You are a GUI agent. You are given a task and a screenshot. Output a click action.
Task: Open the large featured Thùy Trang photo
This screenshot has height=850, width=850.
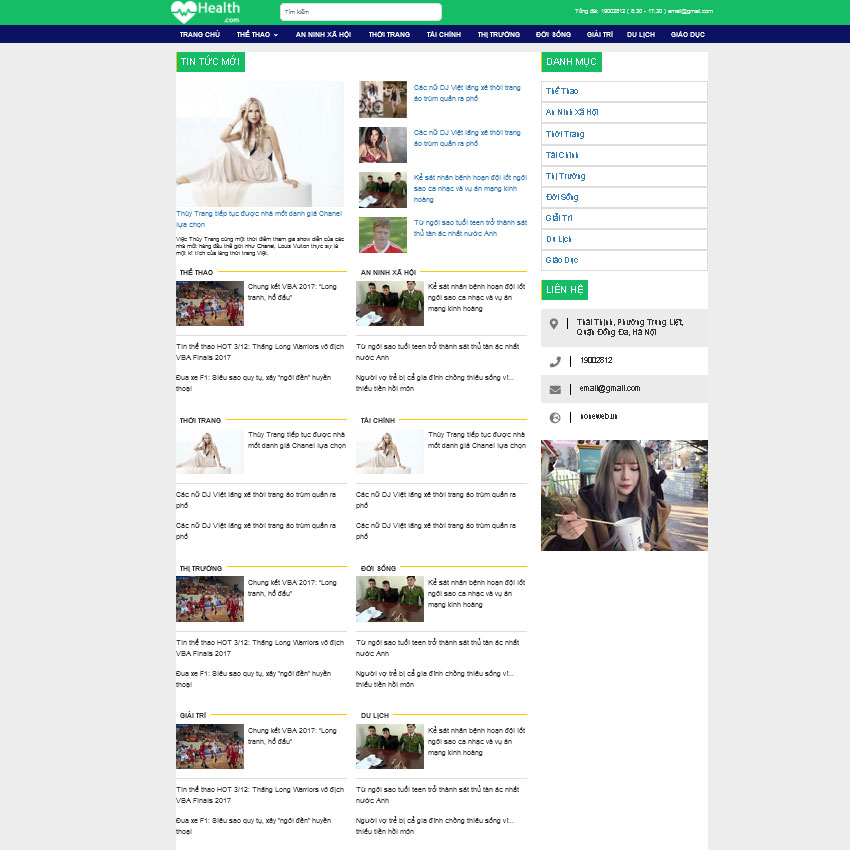(x=260, y=144)
